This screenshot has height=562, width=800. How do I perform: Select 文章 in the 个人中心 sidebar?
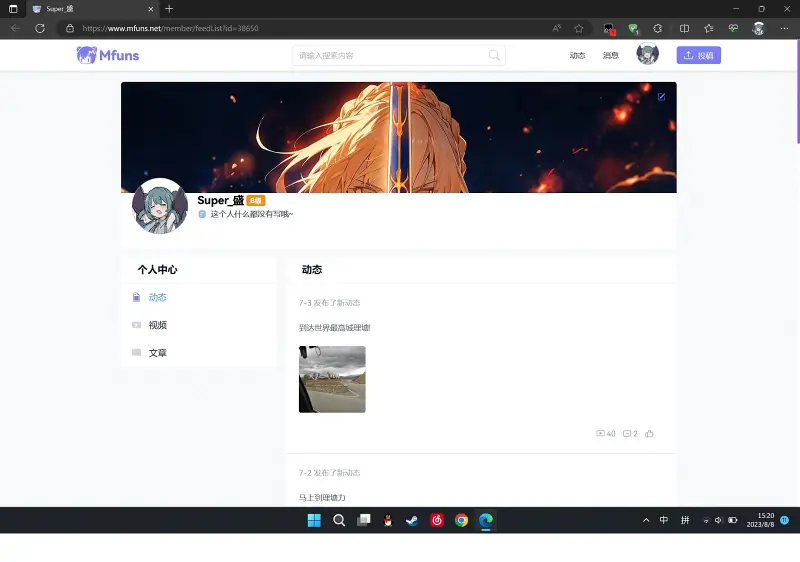pos(157,352)
